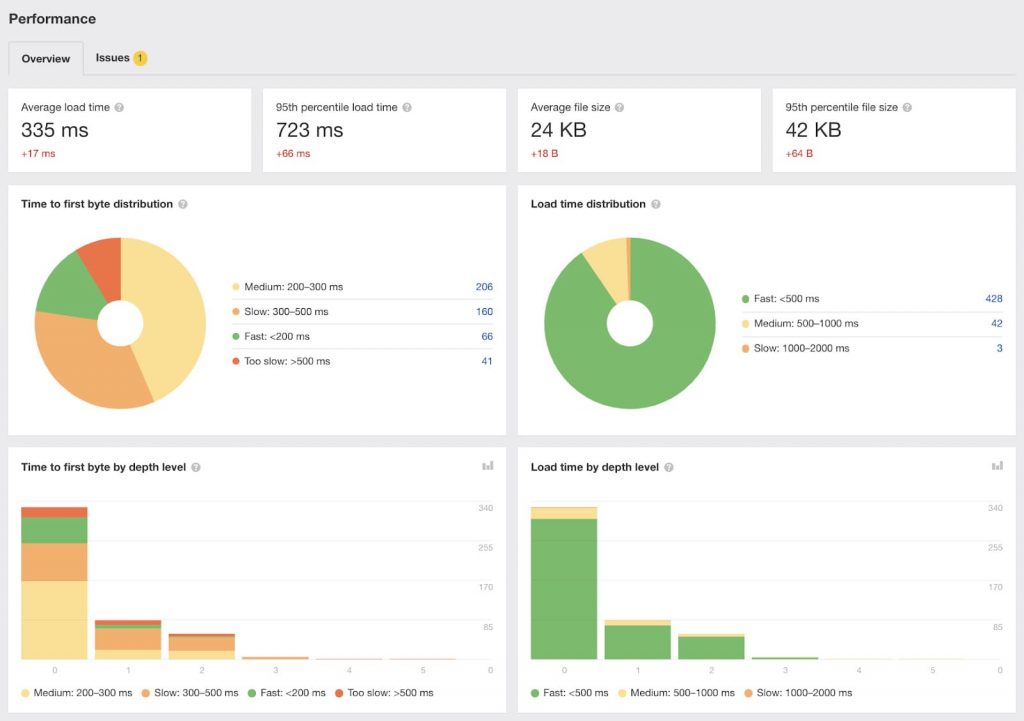Open help for Load time by depth level

coord(669,467)
